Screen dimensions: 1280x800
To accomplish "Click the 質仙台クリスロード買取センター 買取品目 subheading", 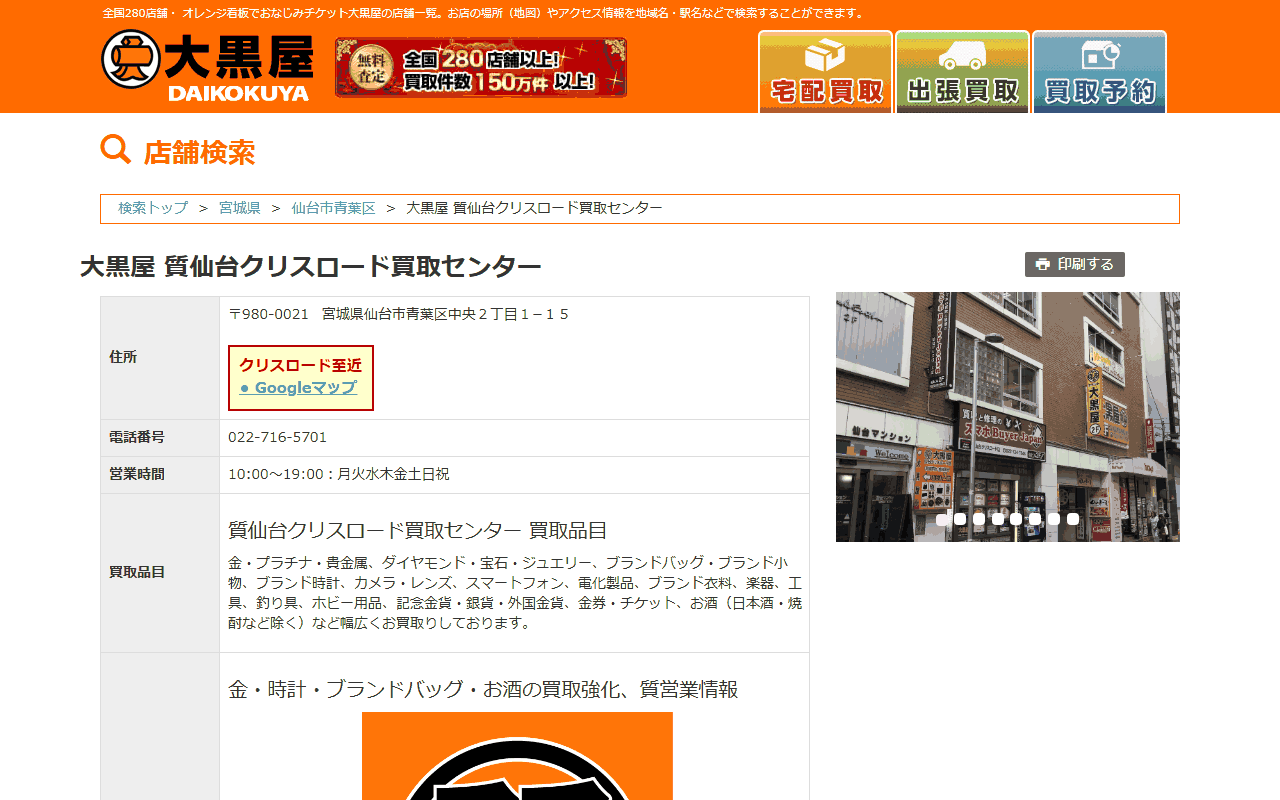I will pos(418,530).
